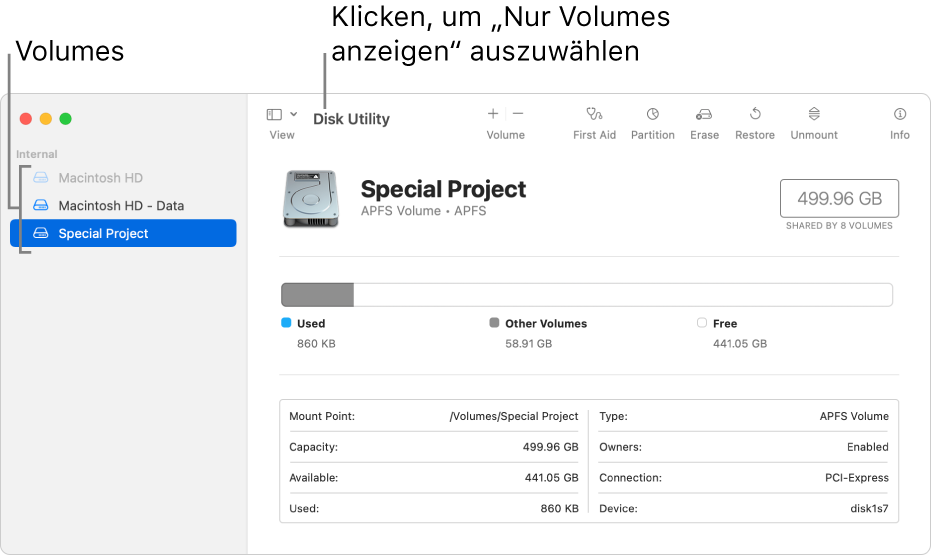
Task: Open the Info circle icon
Action: pos(900,113)
